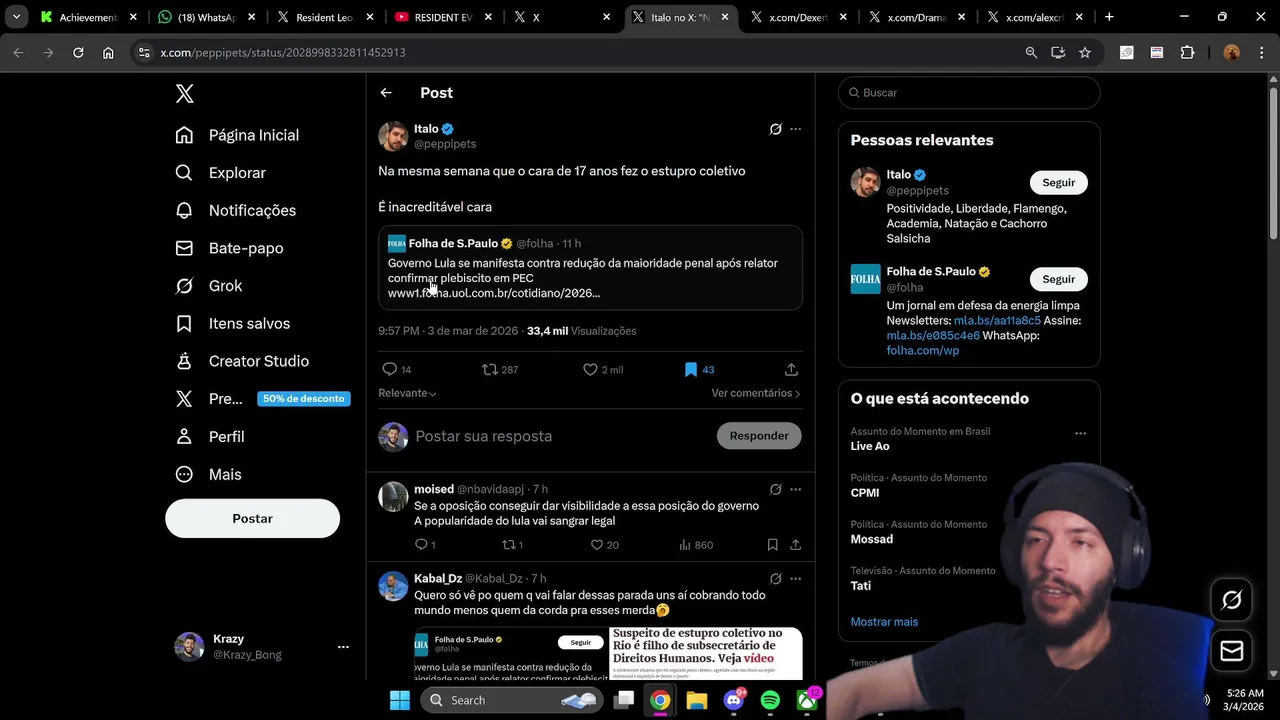1280x720 pixels.
Task: Repost moised's comment
Action: pos(513,545)
